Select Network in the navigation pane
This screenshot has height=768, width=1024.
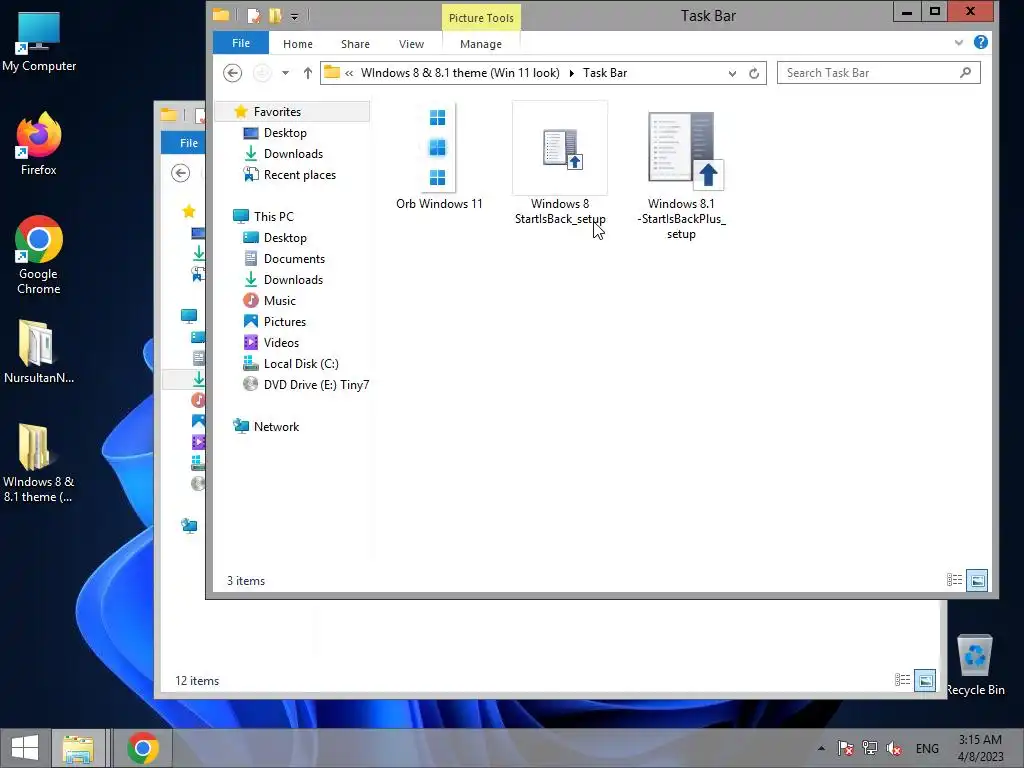(276, 426)
